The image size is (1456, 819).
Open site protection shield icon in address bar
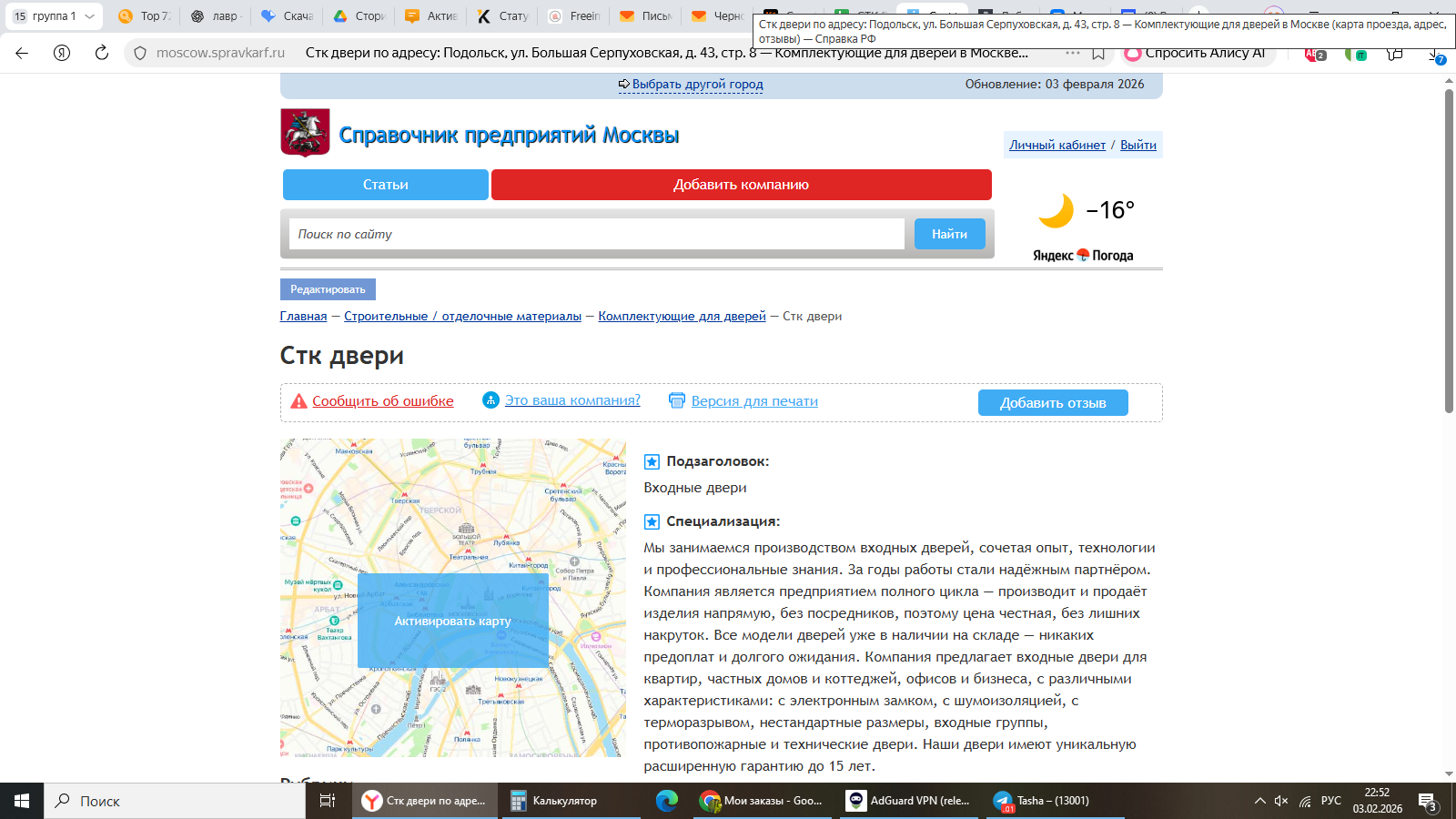[140, 53]
